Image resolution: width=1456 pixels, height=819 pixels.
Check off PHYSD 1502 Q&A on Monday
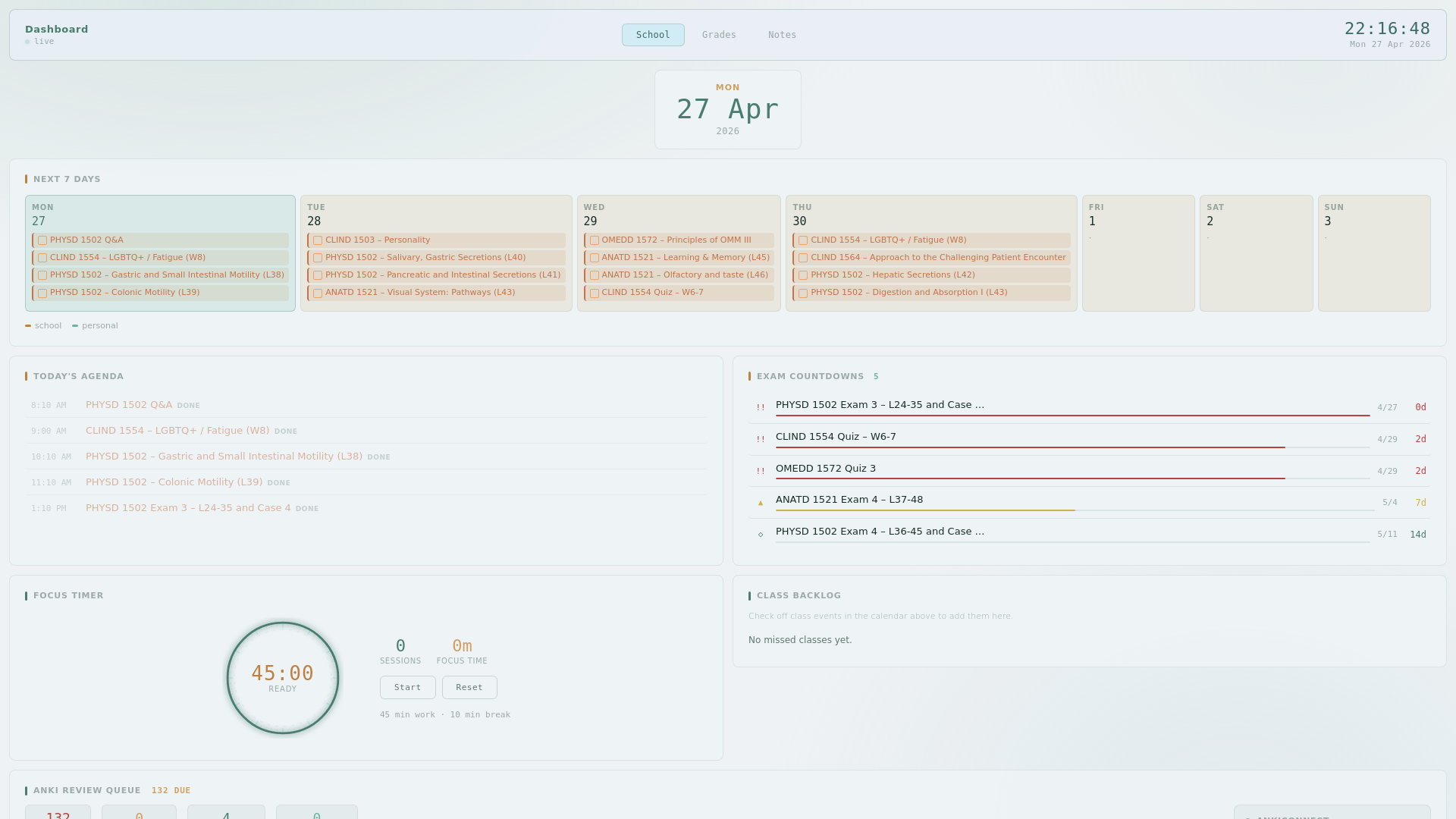[x=42, y=240]
